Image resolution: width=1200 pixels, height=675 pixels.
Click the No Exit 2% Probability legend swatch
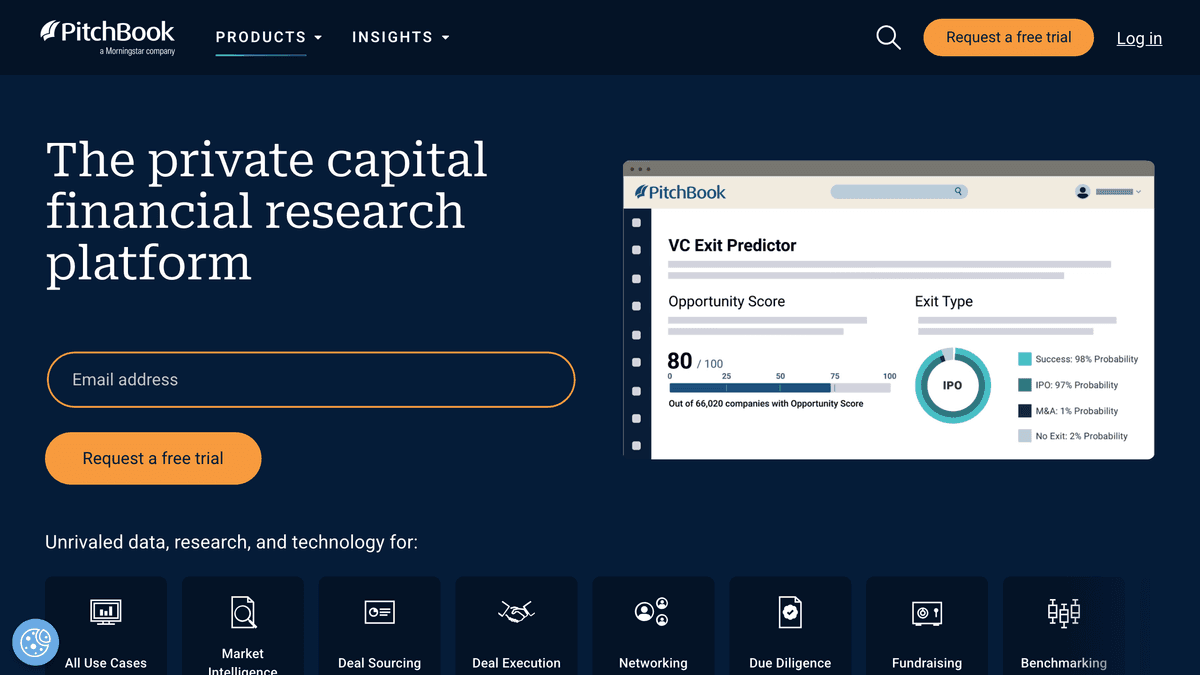click(x=1025, y=436)
